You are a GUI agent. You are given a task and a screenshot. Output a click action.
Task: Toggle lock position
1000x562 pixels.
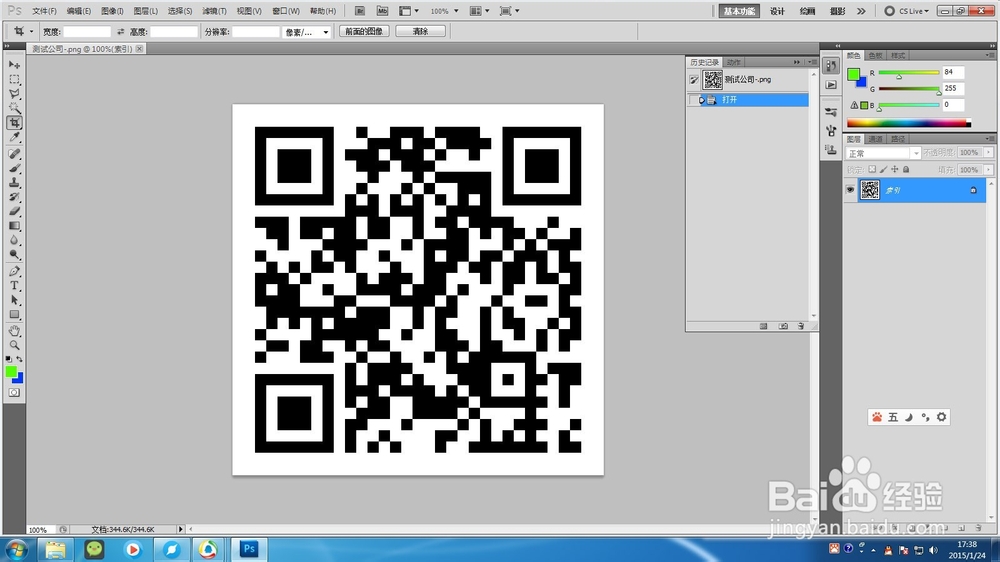[895, 170]
